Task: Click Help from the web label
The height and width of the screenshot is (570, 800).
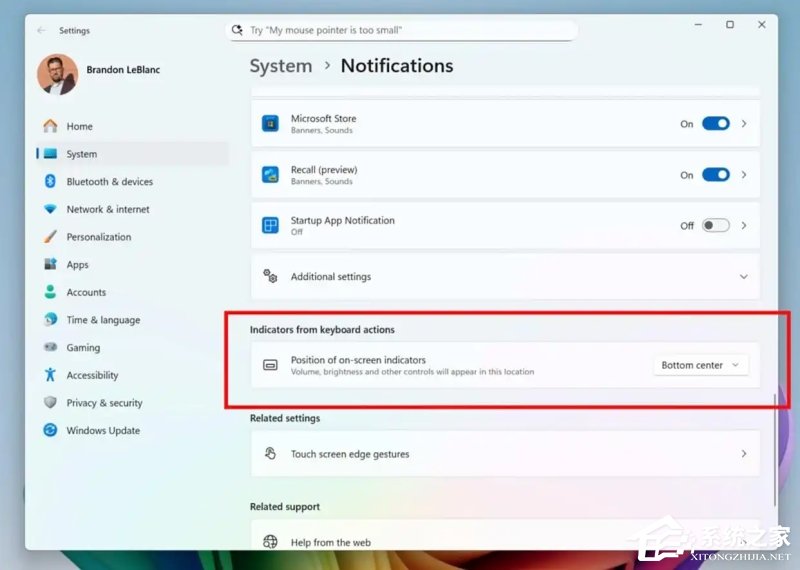Action: [x=331, y=542]
